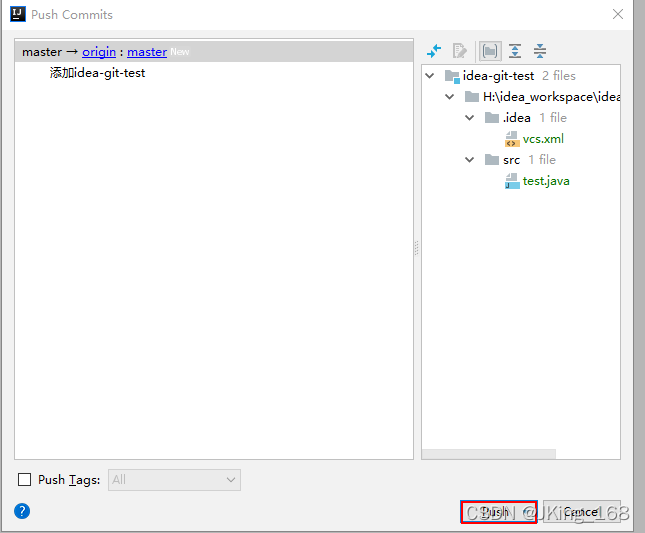
Task: Click the idea-git-test module icon
Action: click(x=452, y=76)
